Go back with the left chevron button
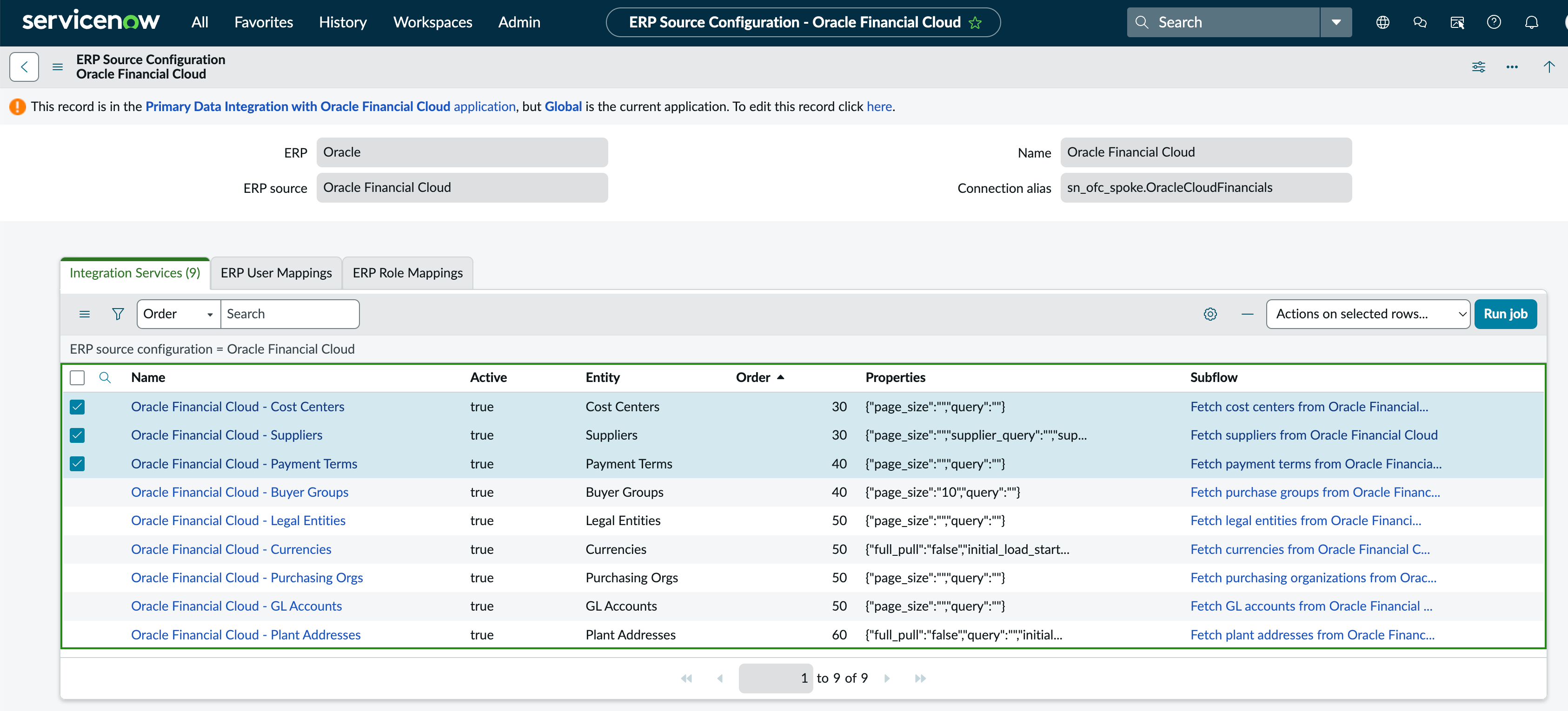 click(x=24, y=67)
